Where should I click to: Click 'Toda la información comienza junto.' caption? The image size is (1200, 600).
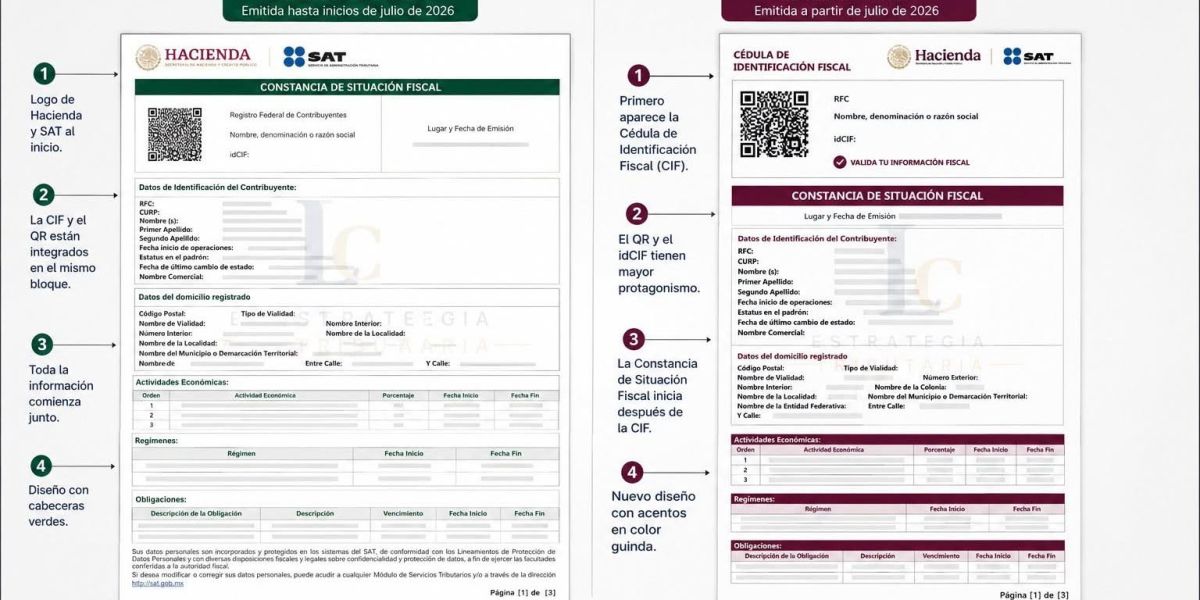[x=61, y=393]
